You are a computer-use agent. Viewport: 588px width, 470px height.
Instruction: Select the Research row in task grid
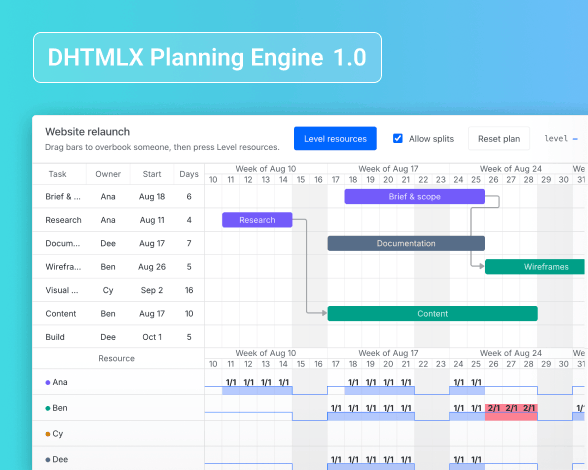coord(118,220)
